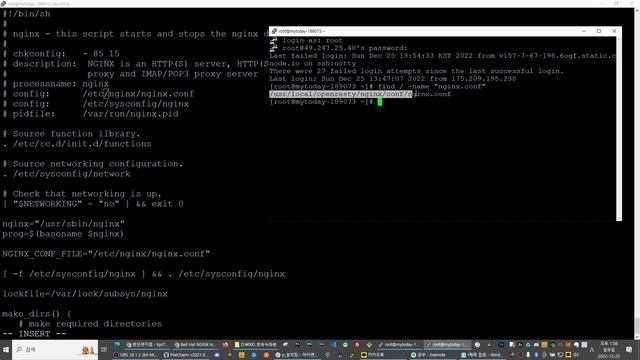The image size is (640, 360).
Task: Click the '. /etc/rc.d/init.d/functions' line
Action: coord(77,144)
